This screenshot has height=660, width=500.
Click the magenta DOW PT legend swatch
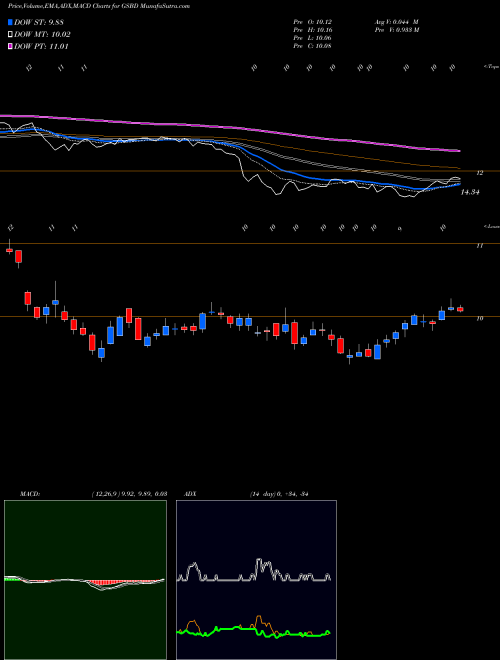click(10, 46)
